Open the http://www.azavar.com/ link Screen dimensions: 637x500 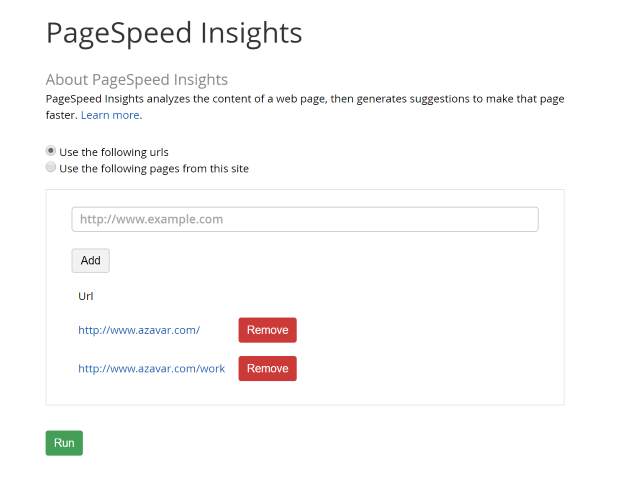click(x=139, y=330)
